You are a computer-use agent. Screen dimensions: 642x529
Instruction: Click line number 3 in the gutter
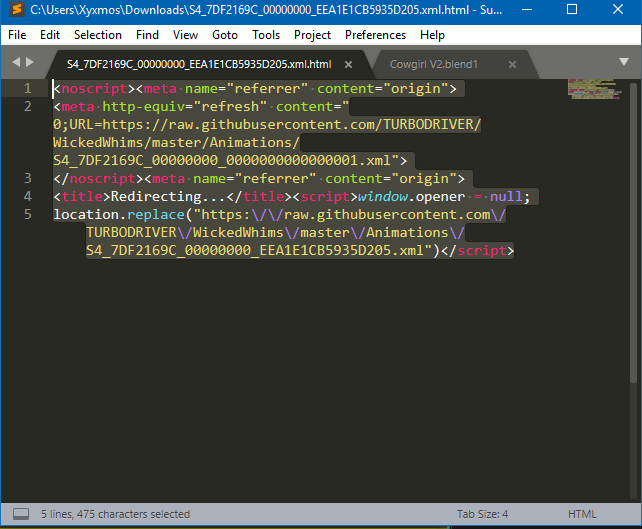point(27,178)
